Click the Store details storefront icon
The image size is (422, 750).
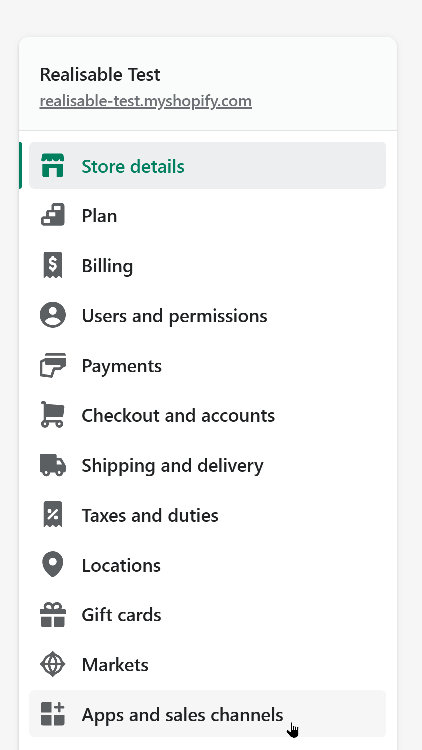pos(53,166)
